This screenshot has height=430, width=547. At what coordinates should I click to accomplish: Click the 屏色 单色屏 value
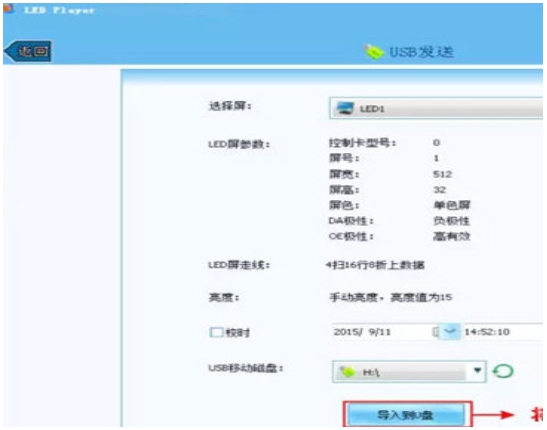451,205
